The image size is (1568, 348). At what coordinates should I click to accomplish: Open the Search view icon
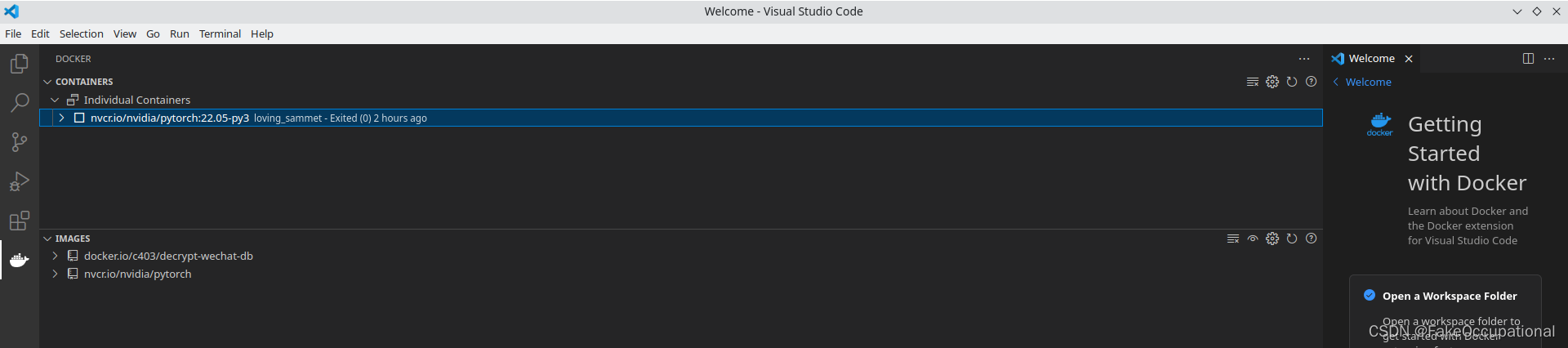[x=20, y=103]
